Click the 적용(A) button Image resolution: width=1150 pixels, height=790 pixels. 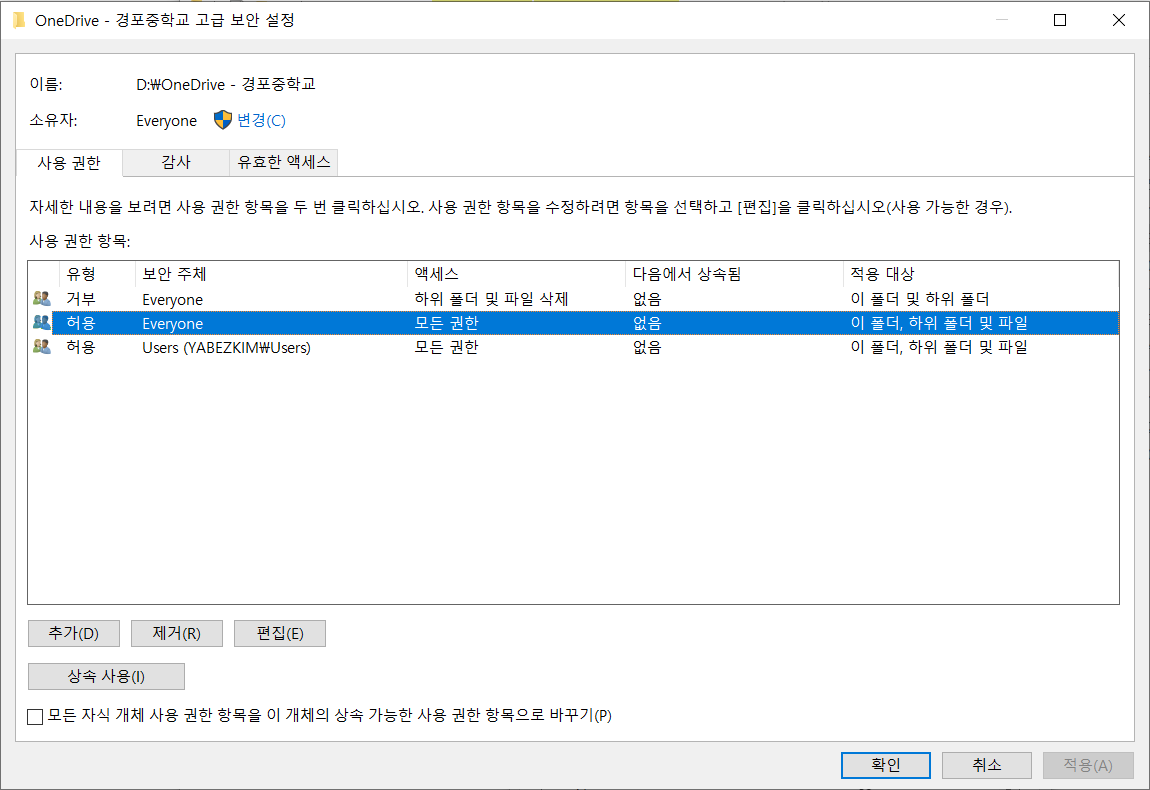click(1088, 765)
